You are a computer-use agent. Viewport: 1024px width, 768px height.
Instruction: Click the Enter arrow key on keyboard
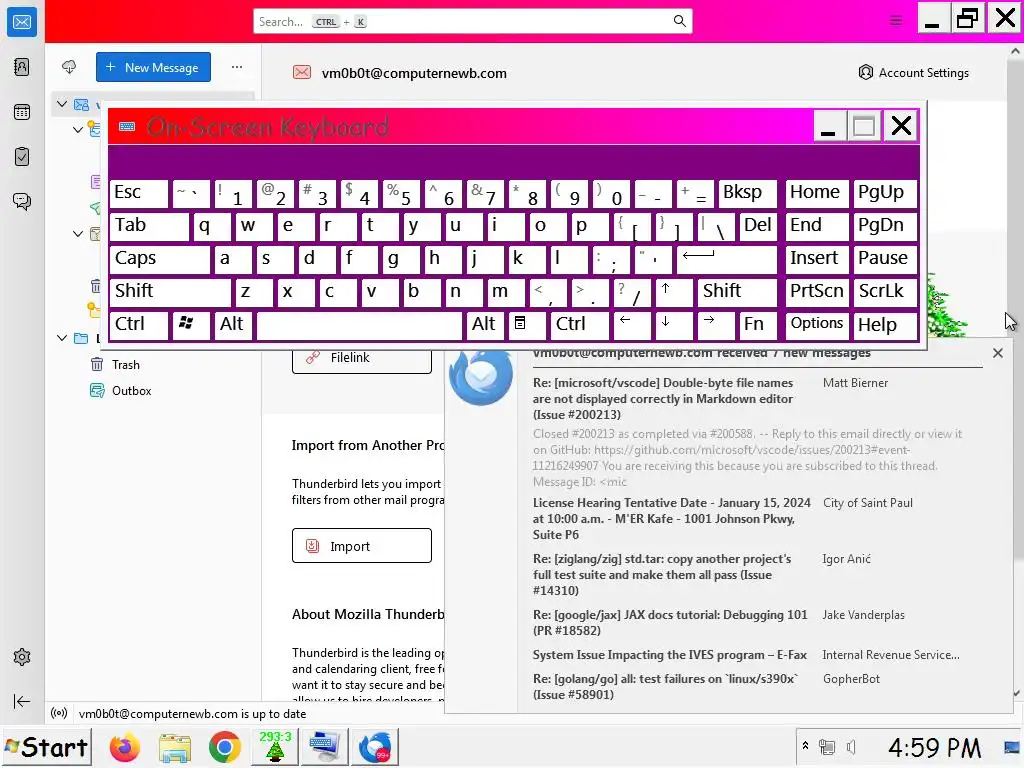pos(727,259)
